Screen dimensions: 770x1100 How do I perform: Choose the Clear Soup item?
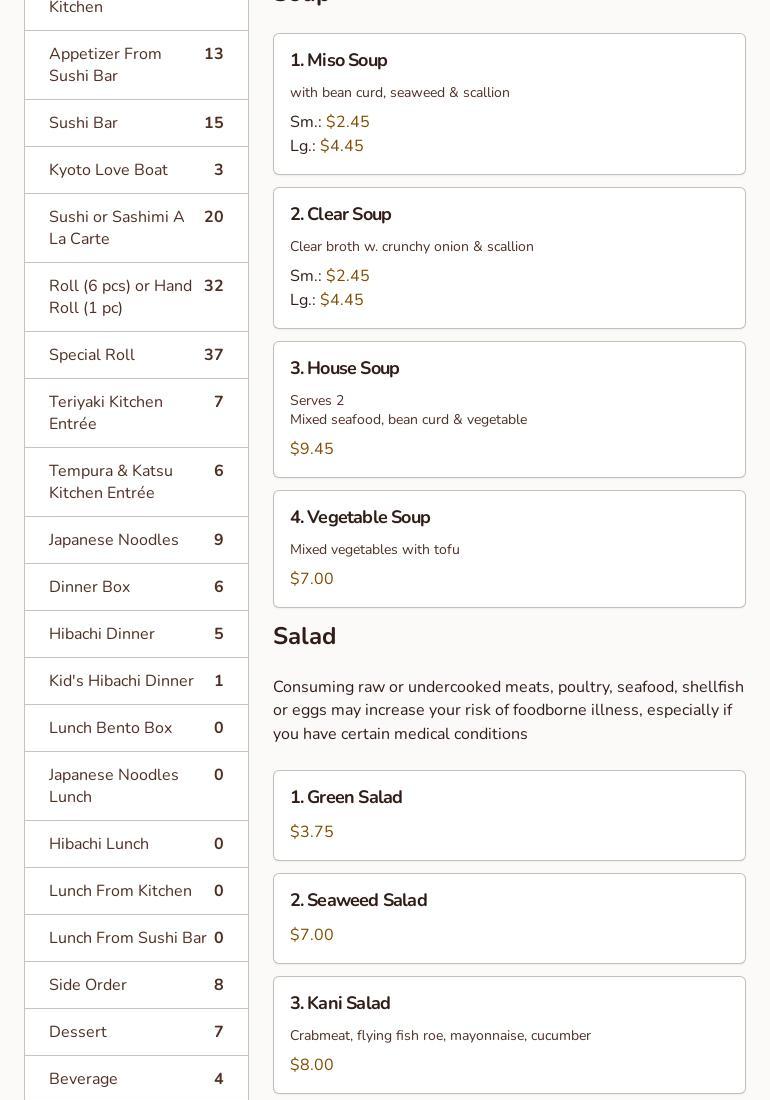(x=509, y=258)
